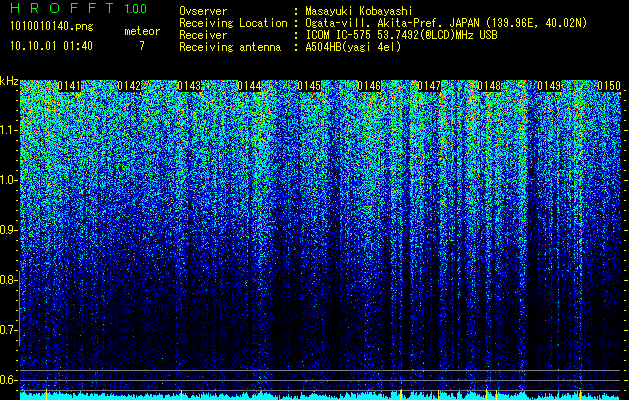Click the meteor count value 7
Image resolution: width=629 pixels, height=400 pixels.
[142, 46]
